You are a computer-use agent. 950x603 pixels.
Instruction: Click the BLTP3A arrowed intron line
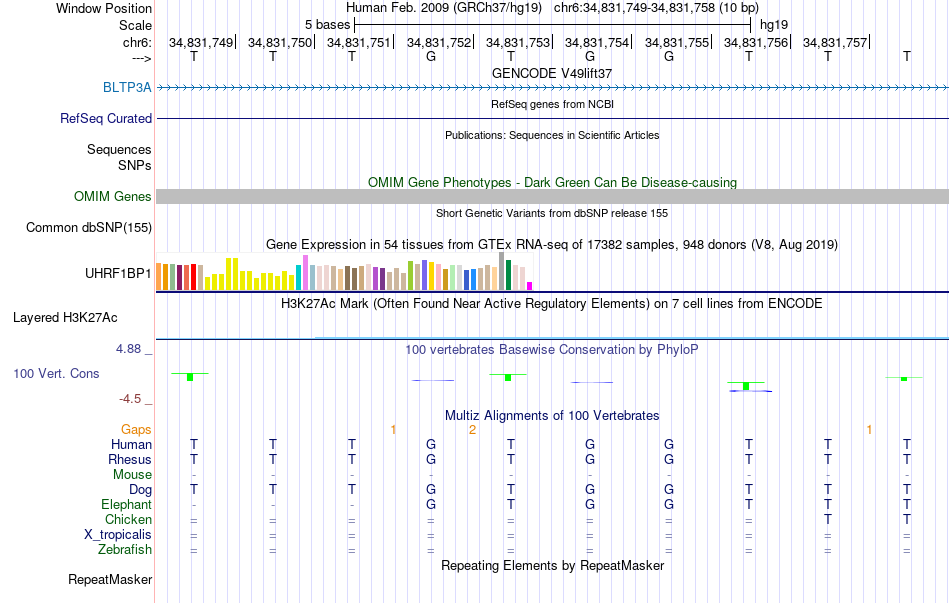(553, 88)
